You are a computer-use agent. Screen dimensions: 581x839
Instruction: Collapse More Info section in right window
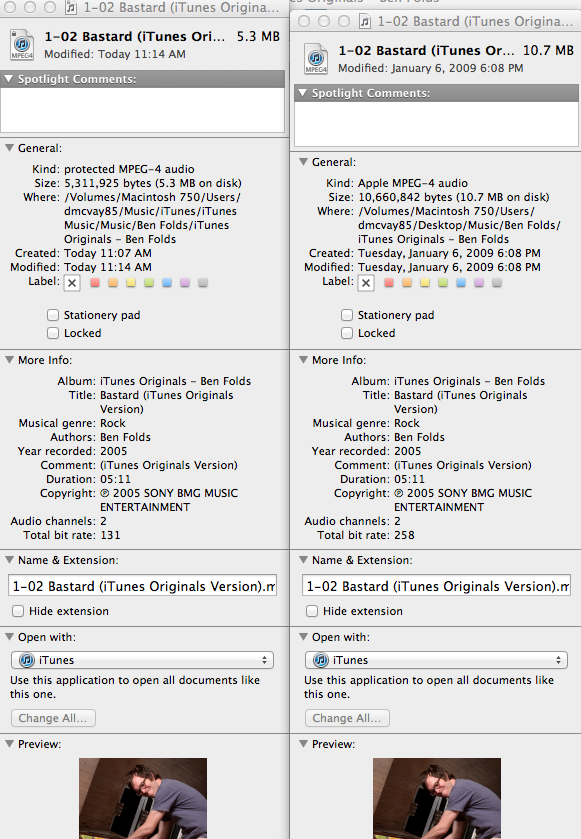303,360
